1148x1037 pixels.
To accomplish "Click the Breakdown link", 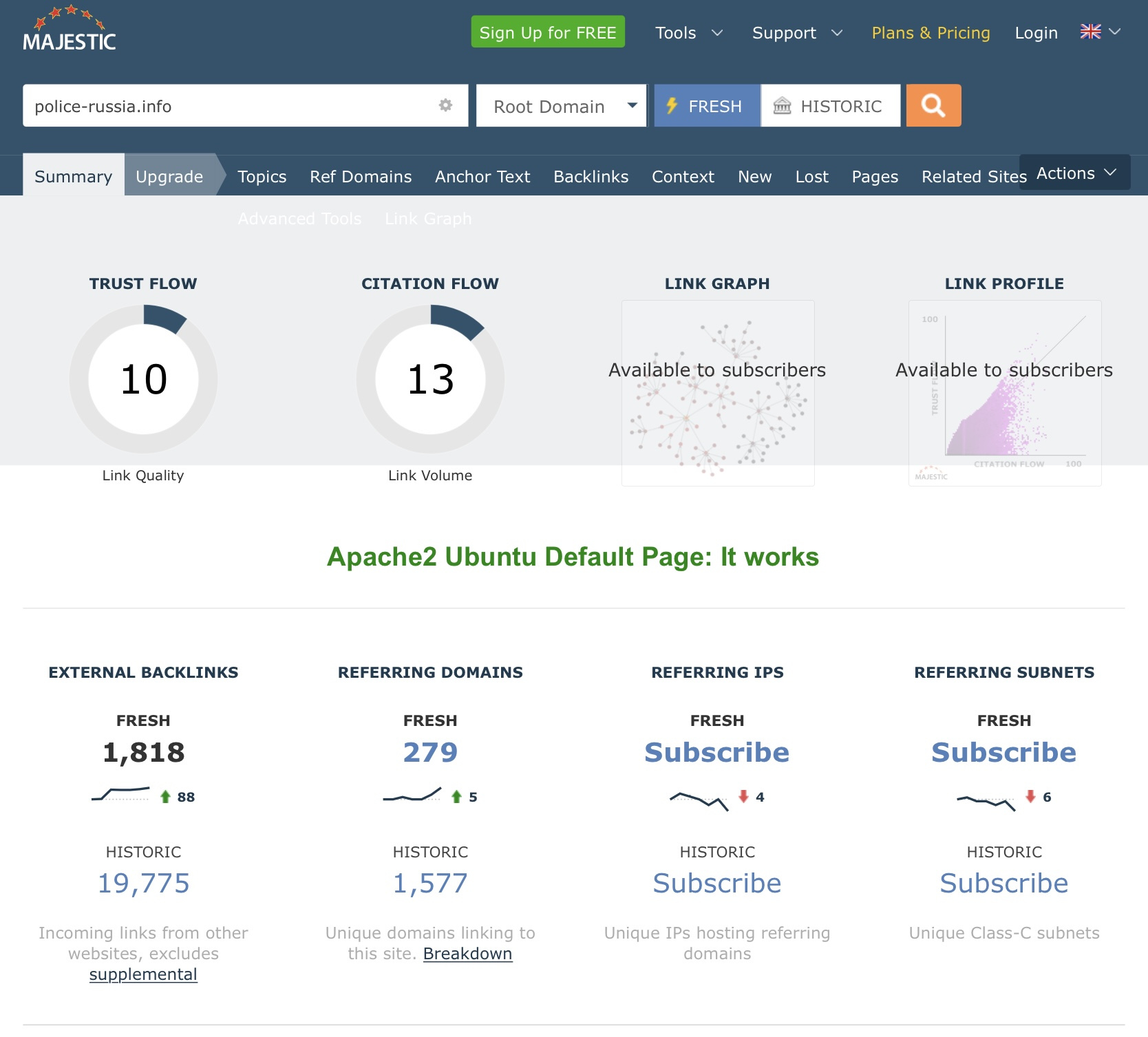I will [467, 953].
